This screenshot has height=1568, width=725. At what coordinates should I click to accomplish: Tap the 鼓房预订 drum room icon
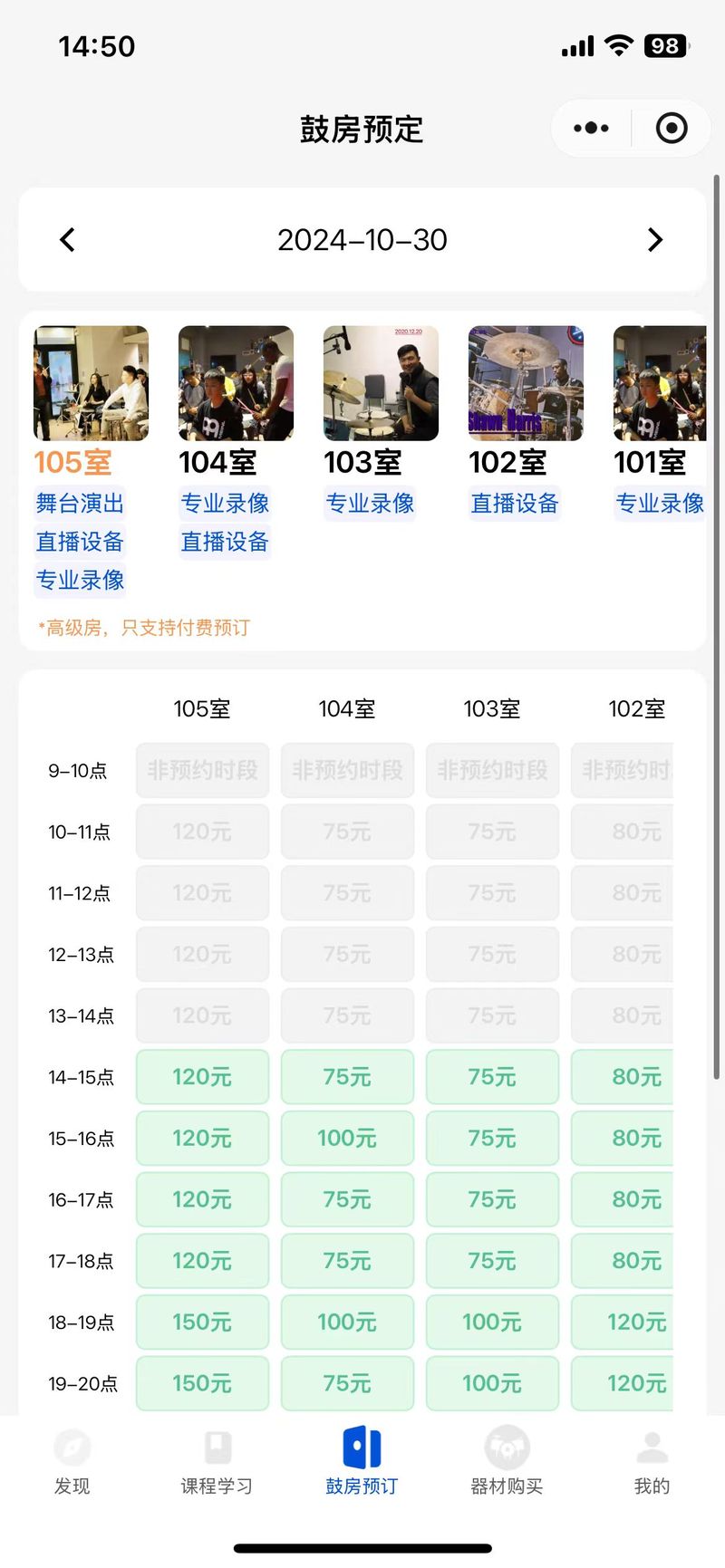[362, 1448]
